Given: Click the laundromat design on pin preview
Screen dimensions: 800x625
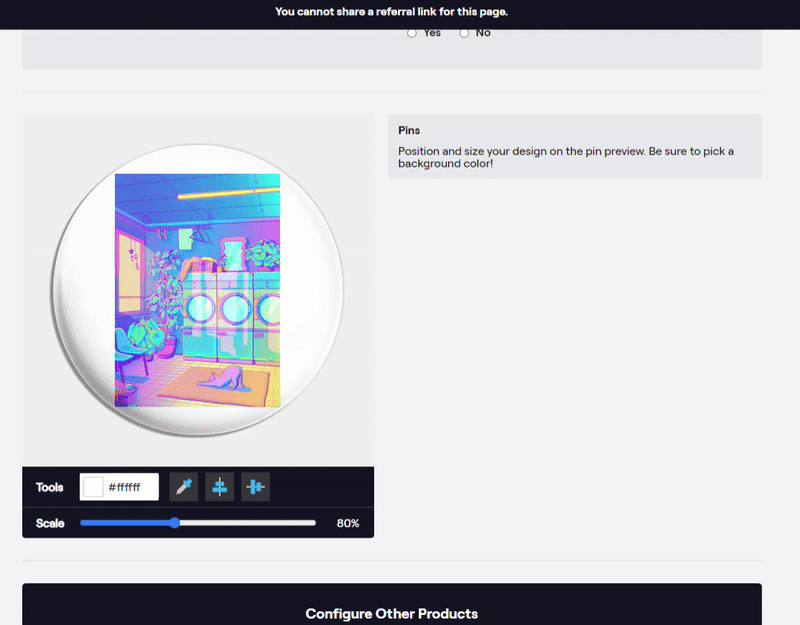Looking at the screenshot, I should pyautogui.click(x=197, y=290).
